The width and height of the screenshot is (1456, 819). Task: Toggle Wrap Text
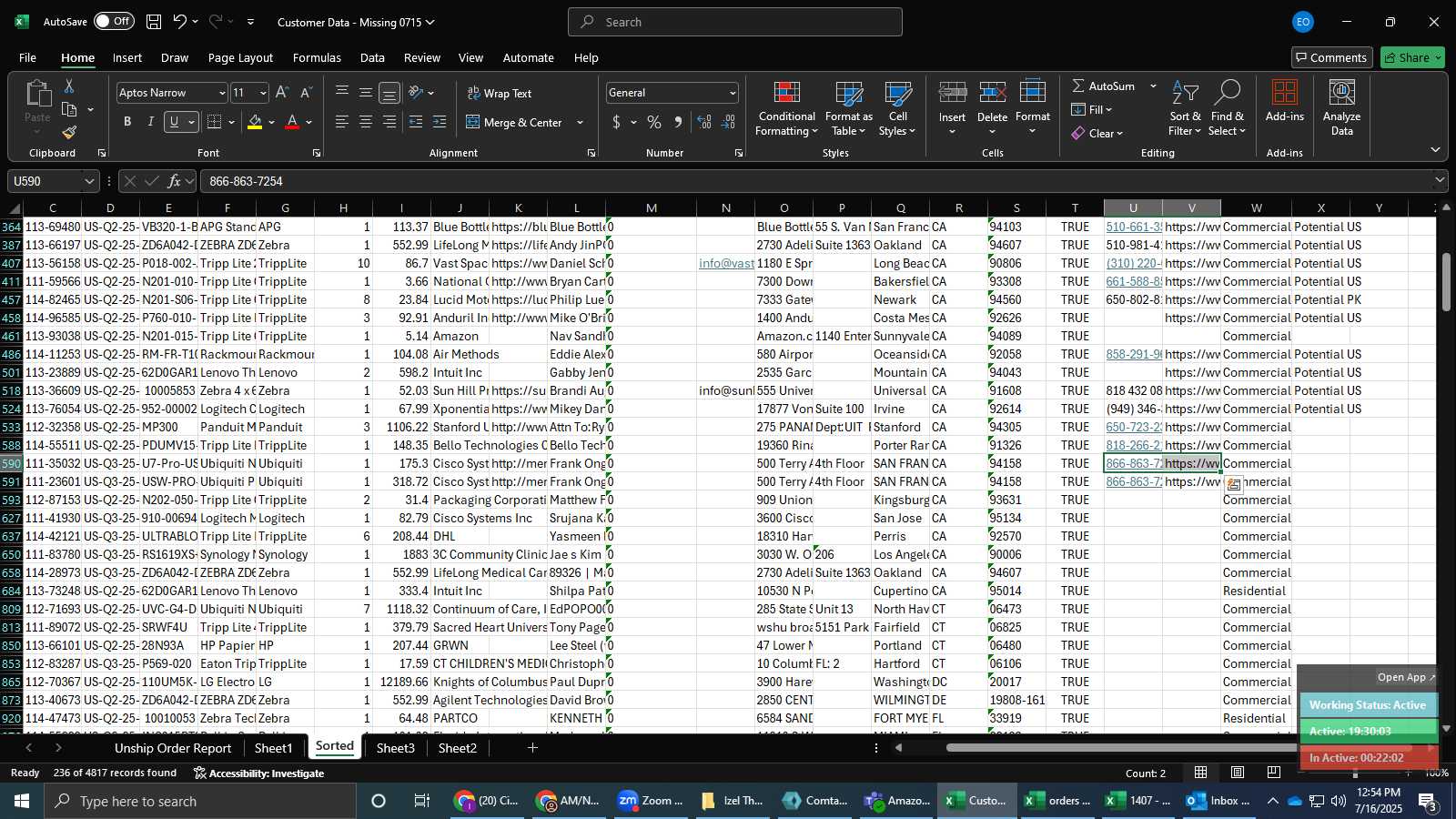tap(500, 93)
